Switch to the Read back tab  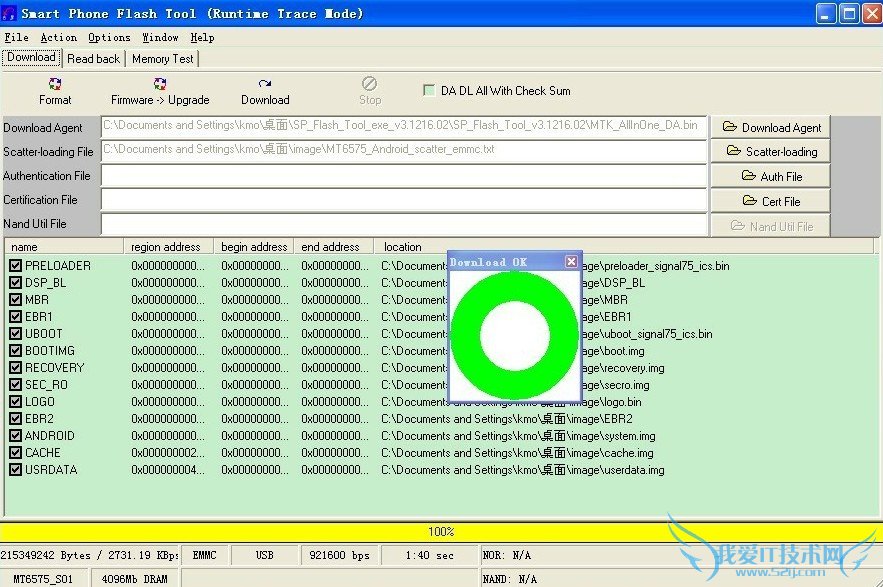coord(93,59)
